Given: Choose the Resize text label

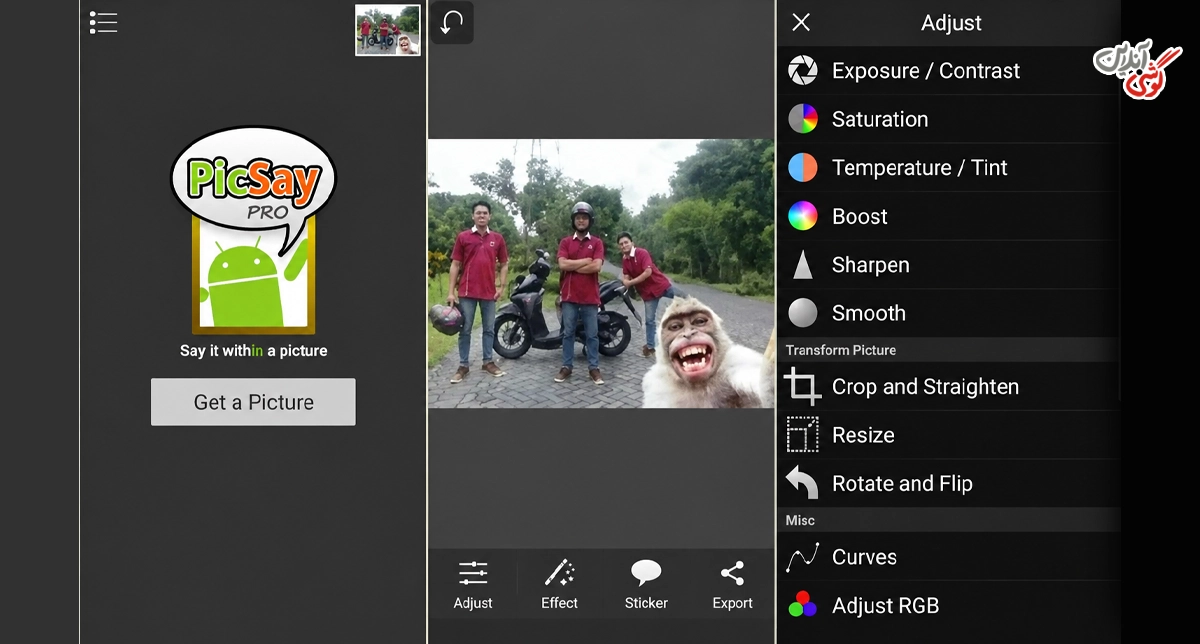Looking at the screenshot, I should click(863, 435).
